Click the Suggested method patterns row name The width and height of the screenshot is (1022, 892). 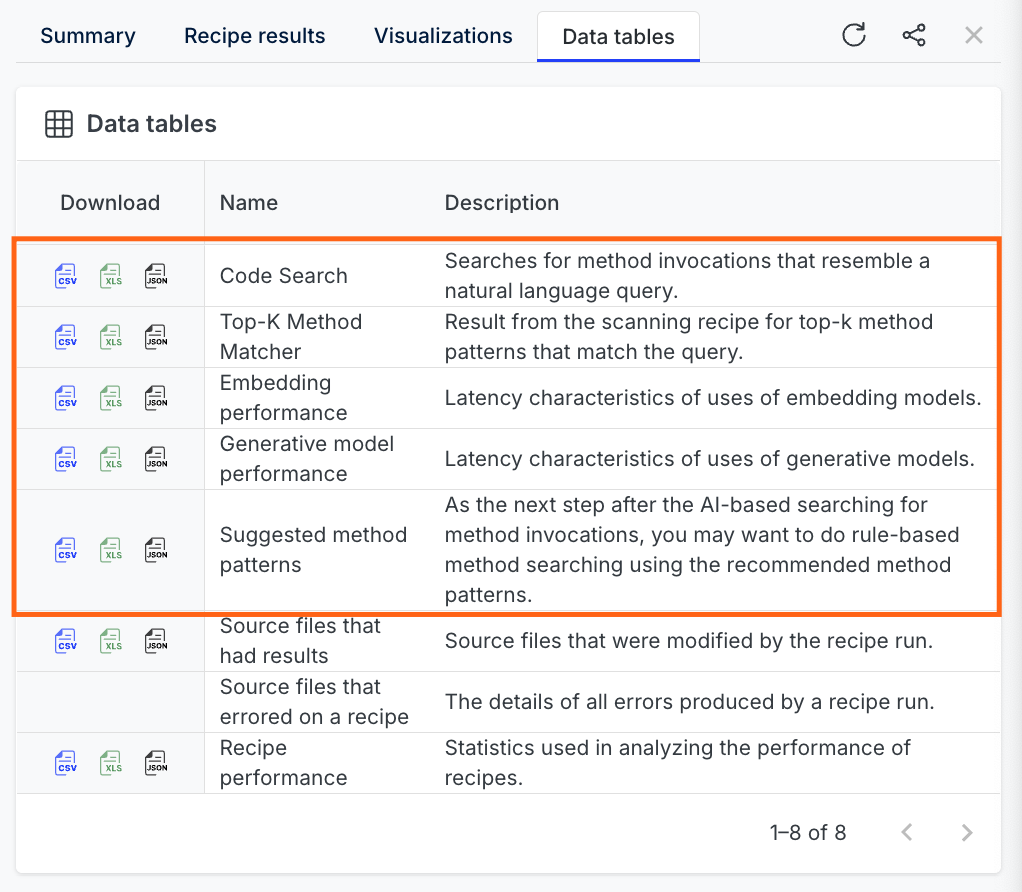(314, 550)
